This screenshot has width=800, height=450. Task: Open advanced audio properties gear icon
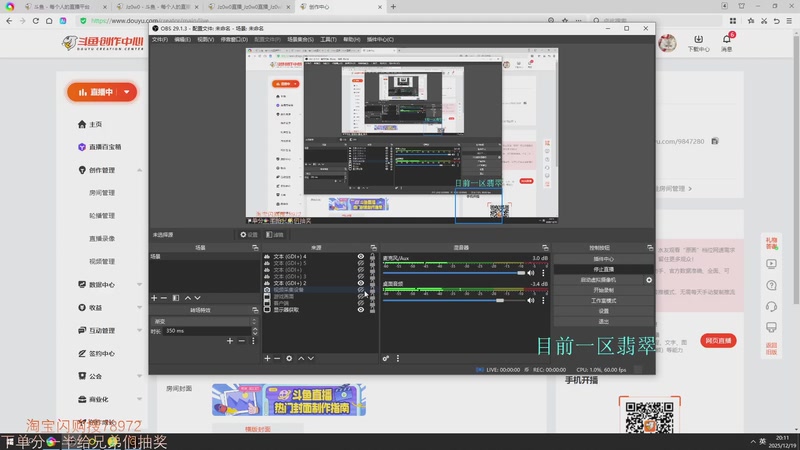(x=386, y=359)
